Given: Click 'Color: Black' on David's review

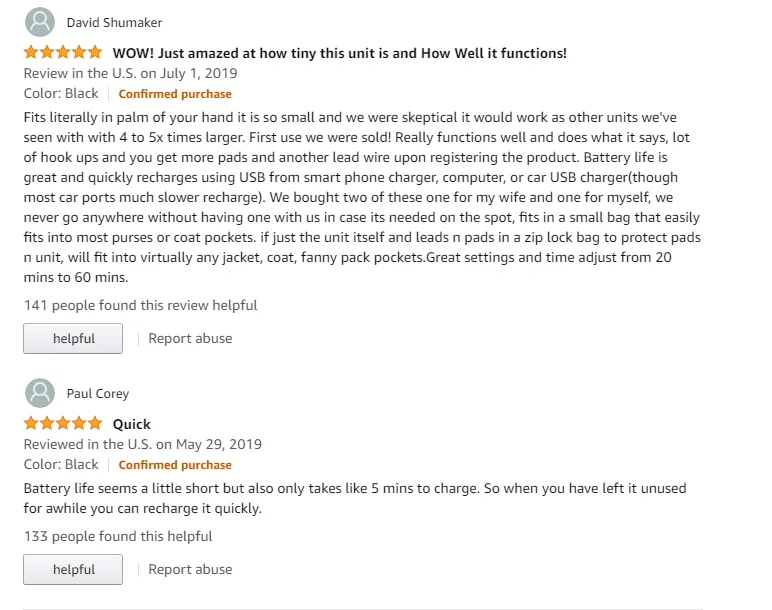Looking at the screenshot, I should point(61,93).
